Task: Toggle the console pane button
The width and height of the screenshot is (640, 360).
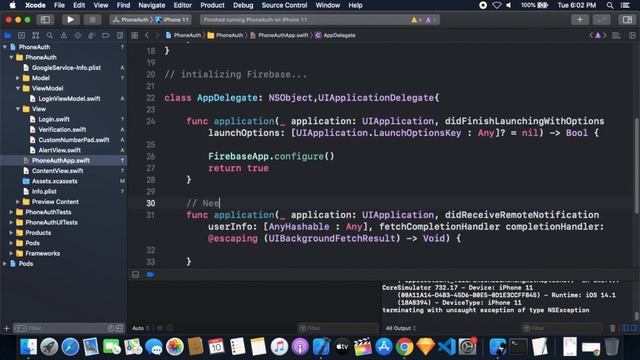Action: pyautogui.click(x=634, y=328)
